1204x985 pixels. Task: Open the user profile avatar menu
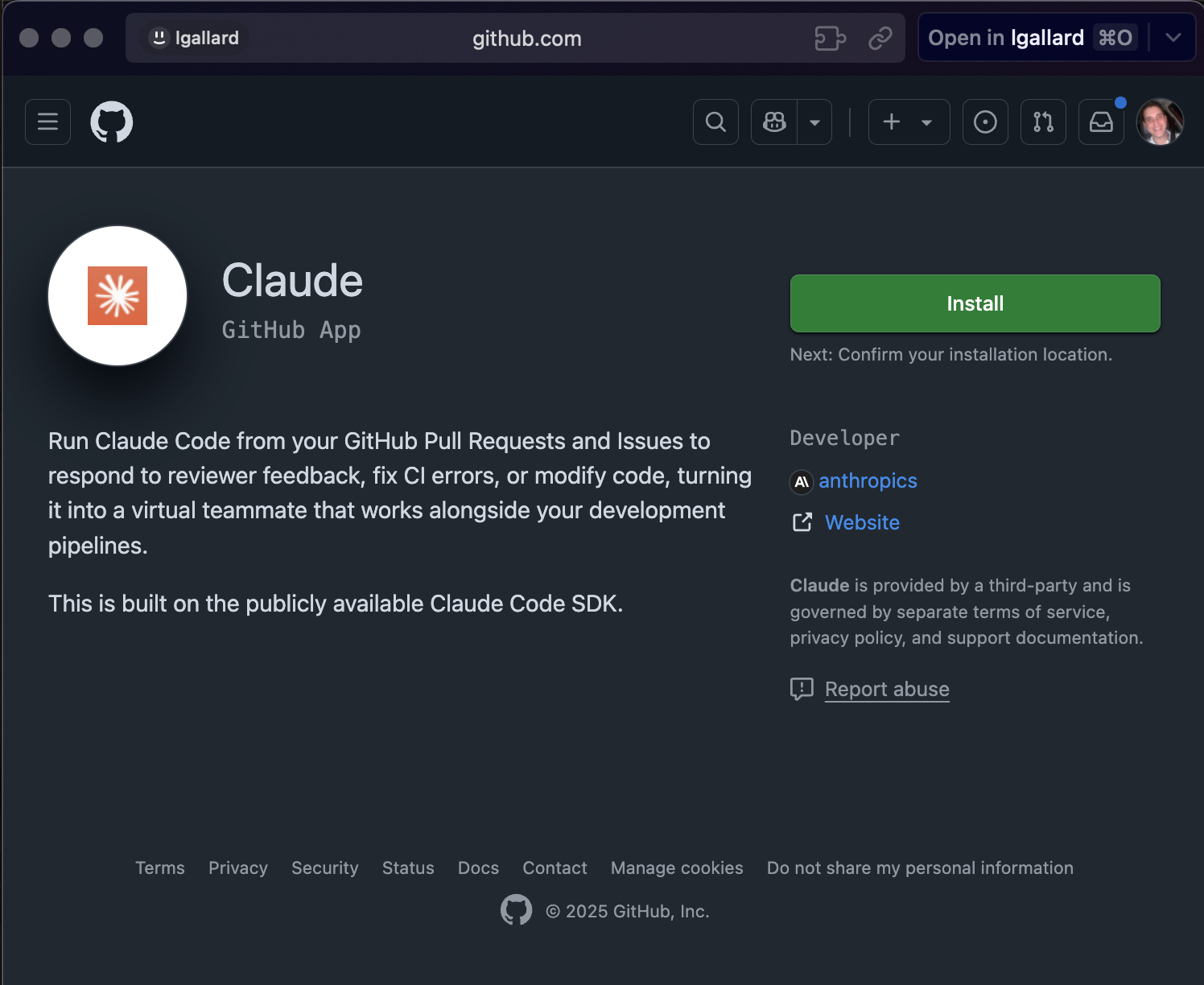point(1160,122)
